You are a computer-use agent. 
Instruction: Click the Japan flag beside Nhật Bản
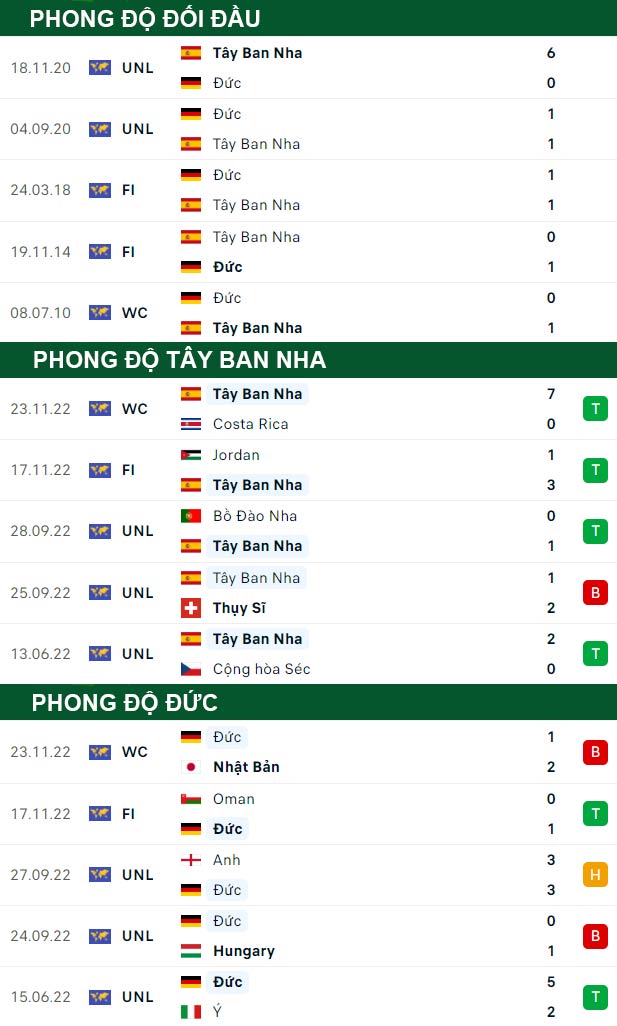[x=191, y=767]
